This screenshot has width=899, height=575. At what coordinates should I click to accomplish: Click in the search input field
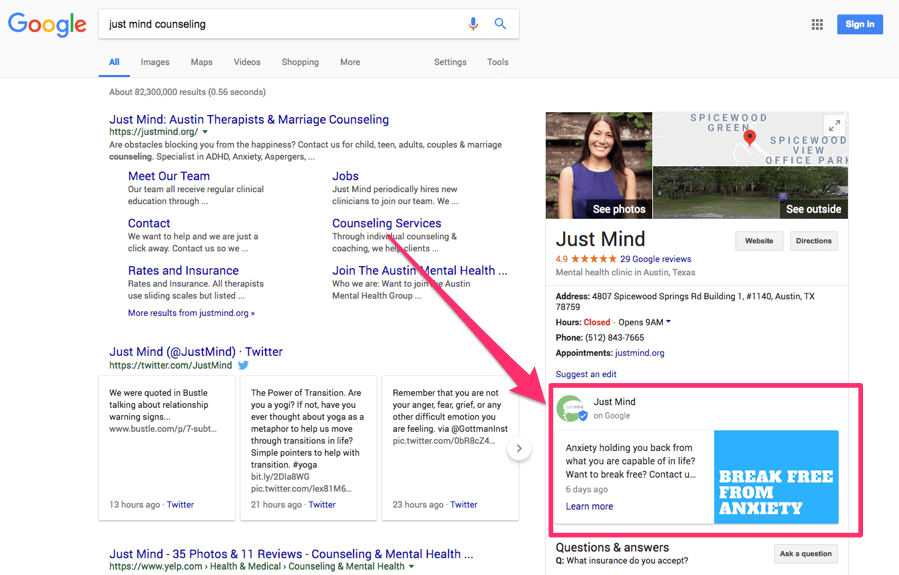[280, 24]
